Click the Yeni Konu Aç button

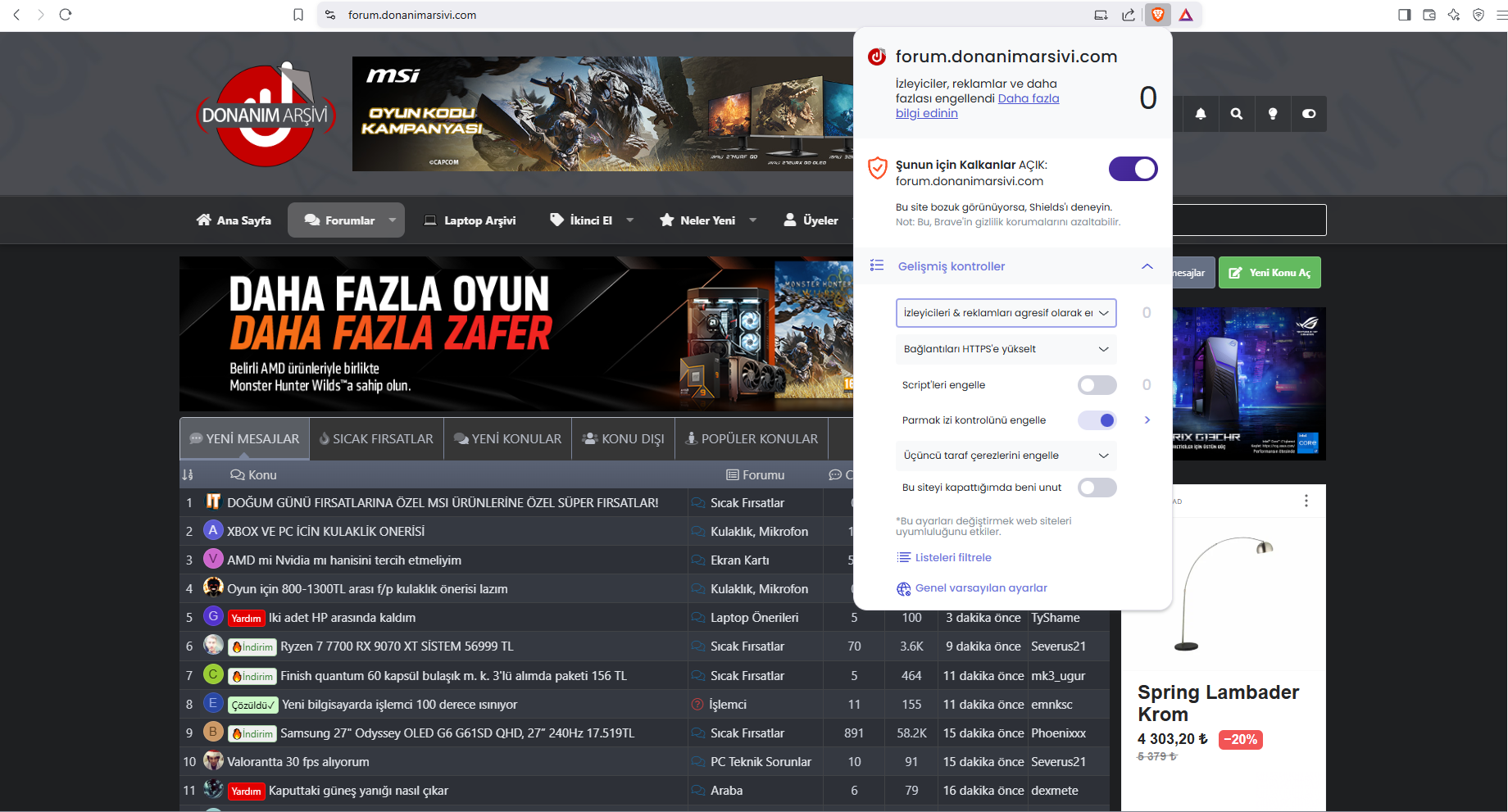click(x=1270, y=273)
